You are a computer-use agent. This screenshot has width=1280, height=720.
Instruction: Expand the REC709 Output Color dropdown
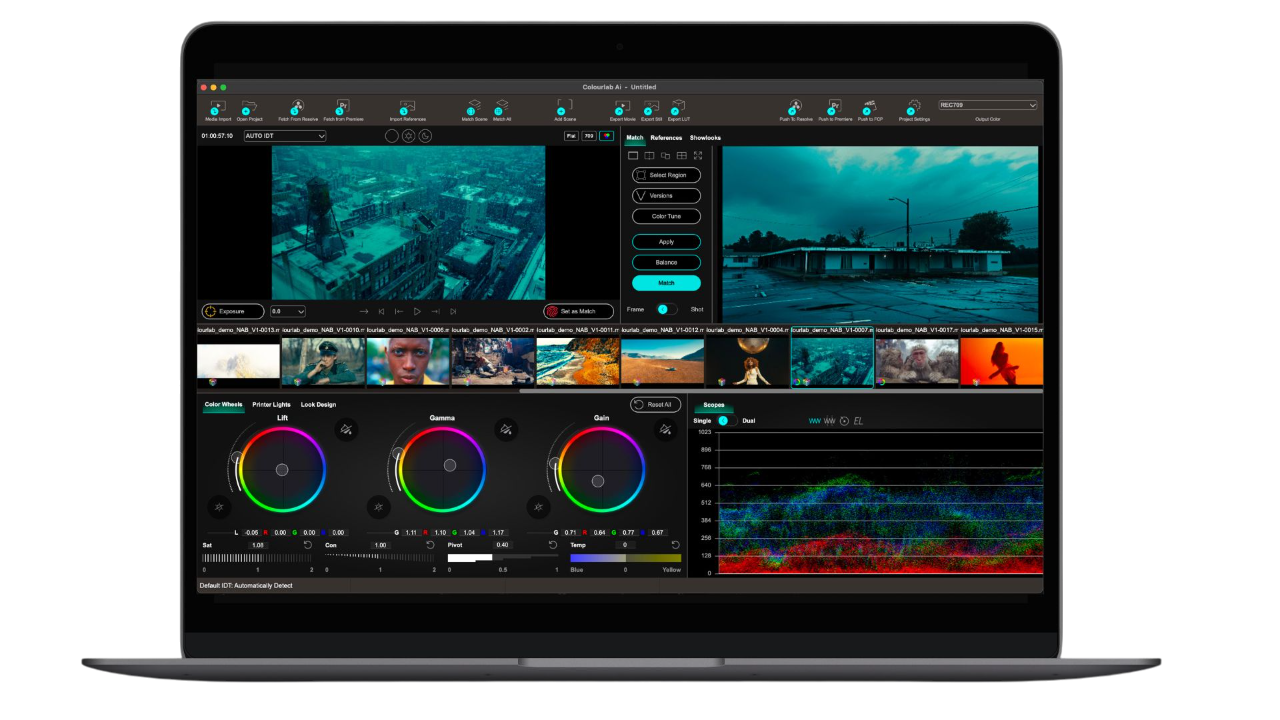[987, 105]
